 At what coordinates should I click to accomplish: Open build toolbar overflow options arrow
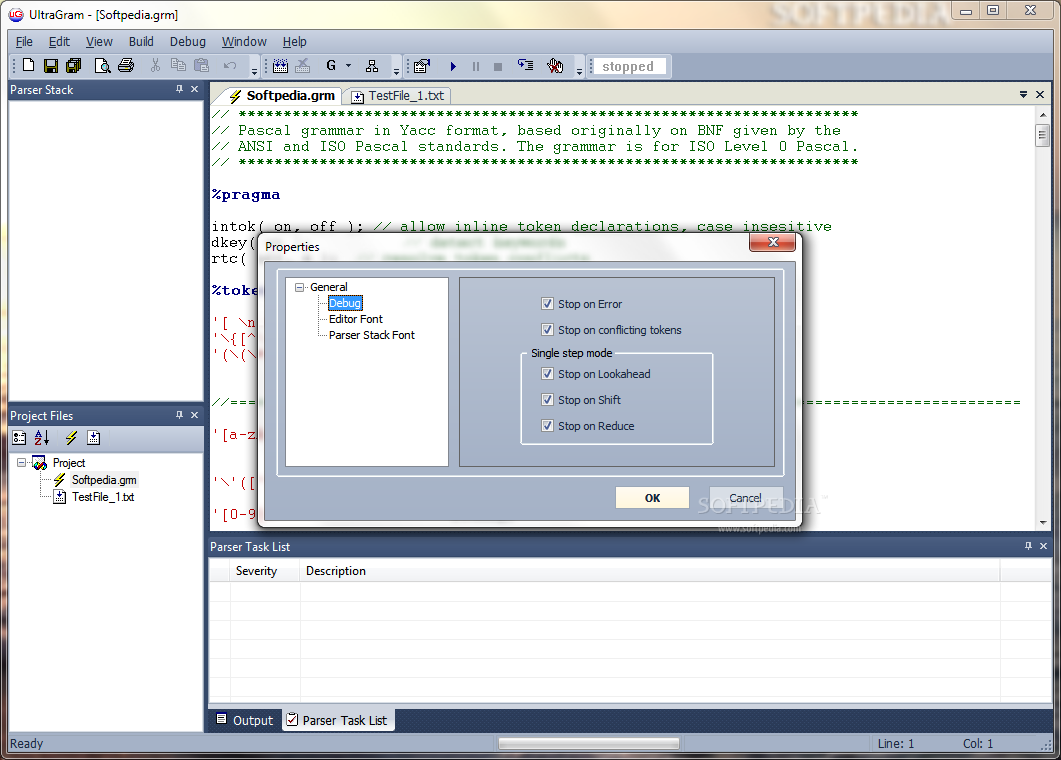tap(397, 70)
